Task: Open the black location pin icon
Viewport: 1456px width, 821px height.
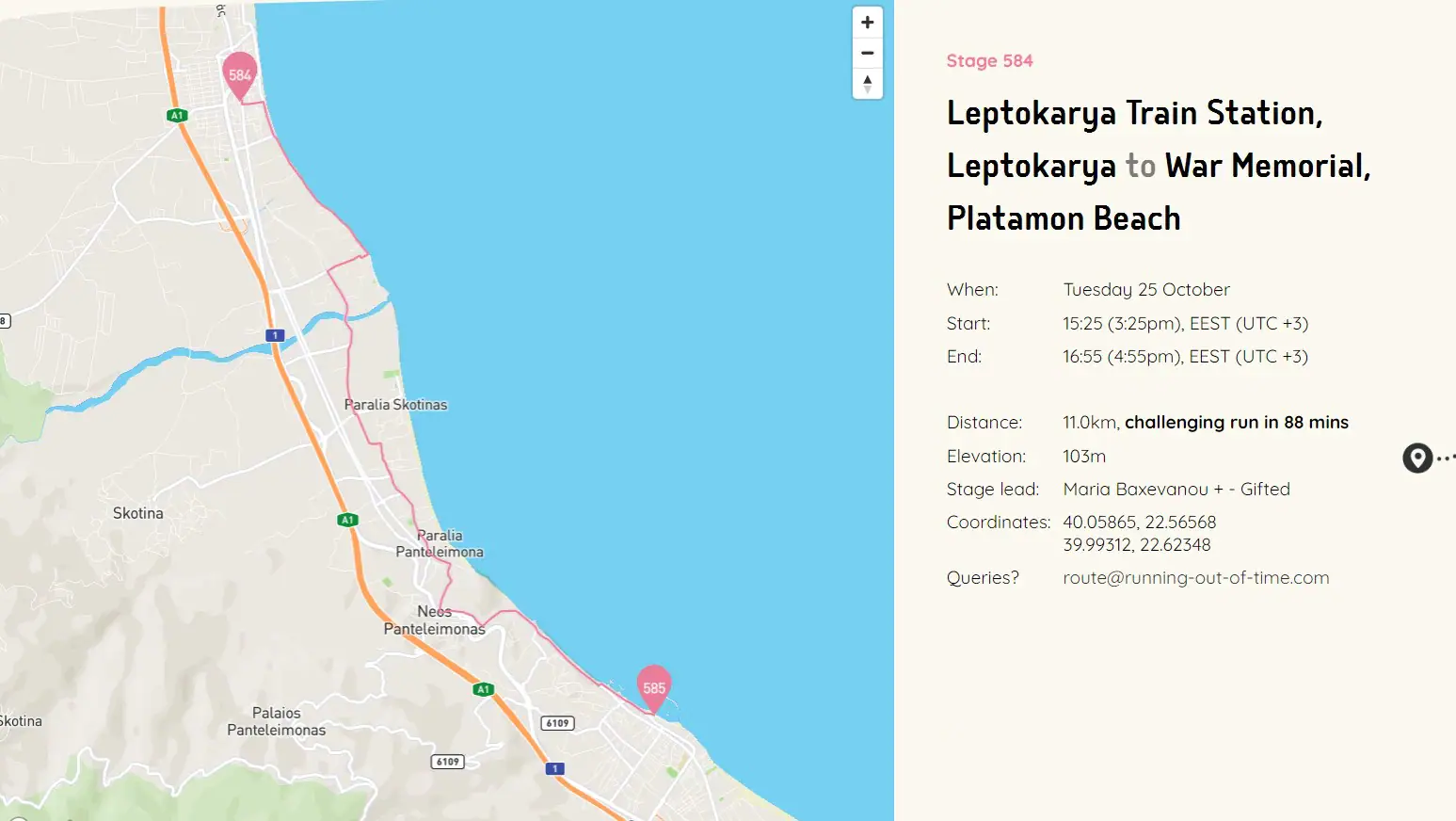Action: [x=1416, y=458]
